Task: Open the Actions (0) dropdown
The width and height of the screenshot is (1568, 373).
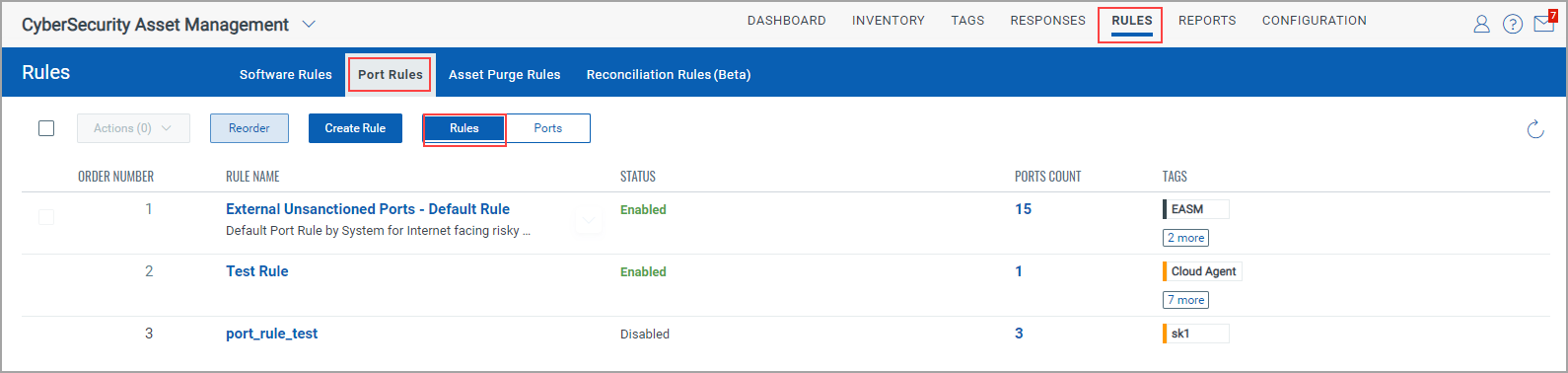Action: pyautogui.click(x=133, y=128)
